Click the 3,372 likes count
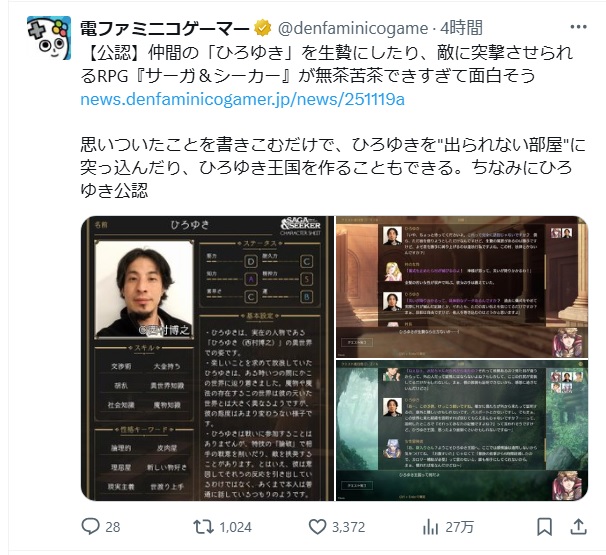 pyautogui.click(x=348, y=527)
